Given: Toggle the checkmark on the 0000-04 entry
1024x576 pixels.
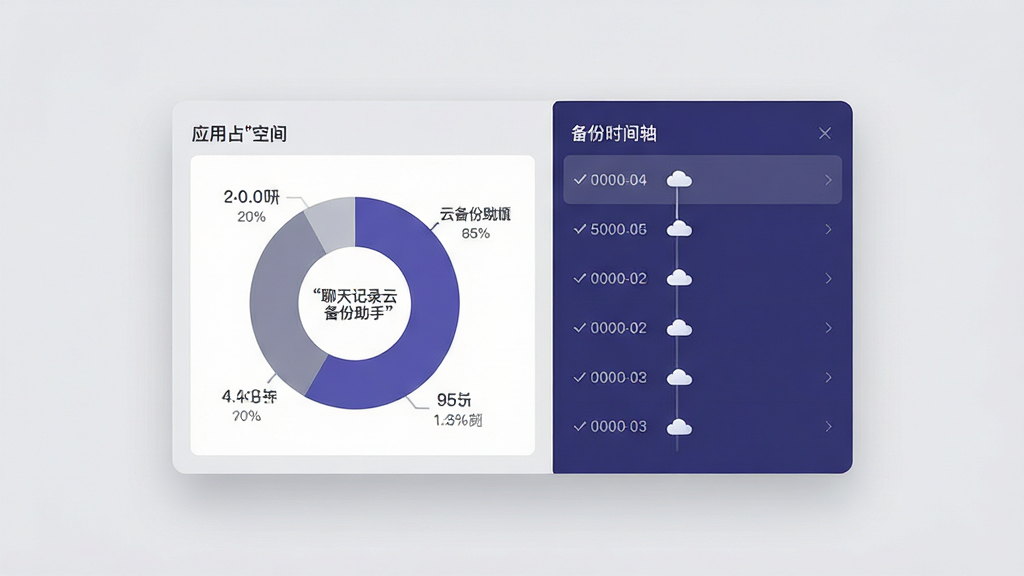Looking at the screenshot, I should pyautogui.click(x=579, y=180).
